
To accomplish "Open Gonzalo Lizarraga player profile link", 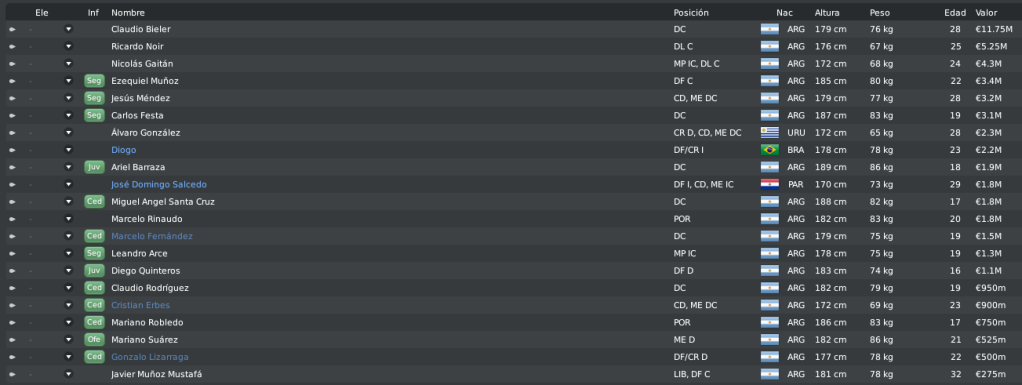I will click(150, 356).
